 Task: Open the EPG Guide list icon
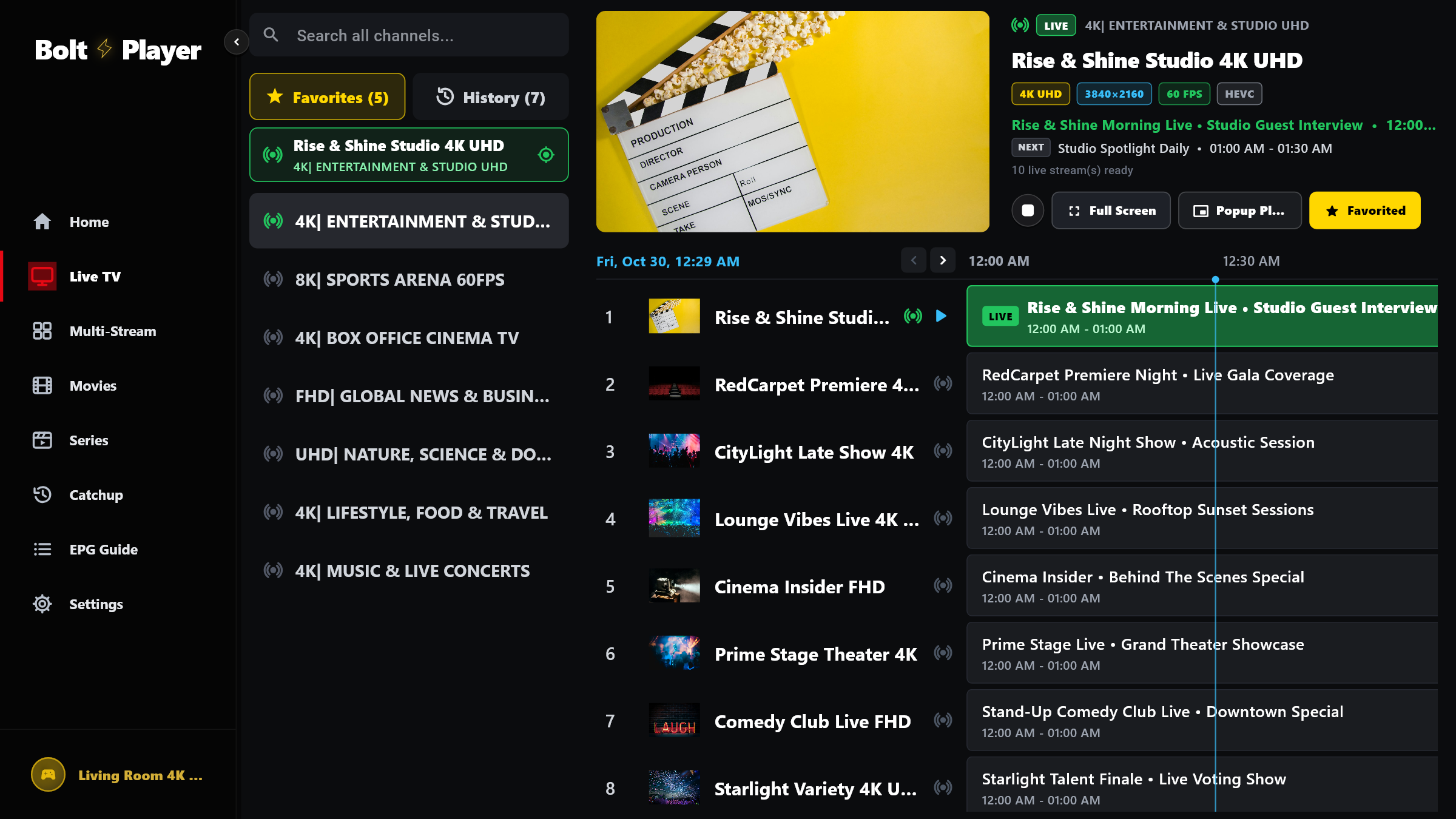[x=42, y=549]
